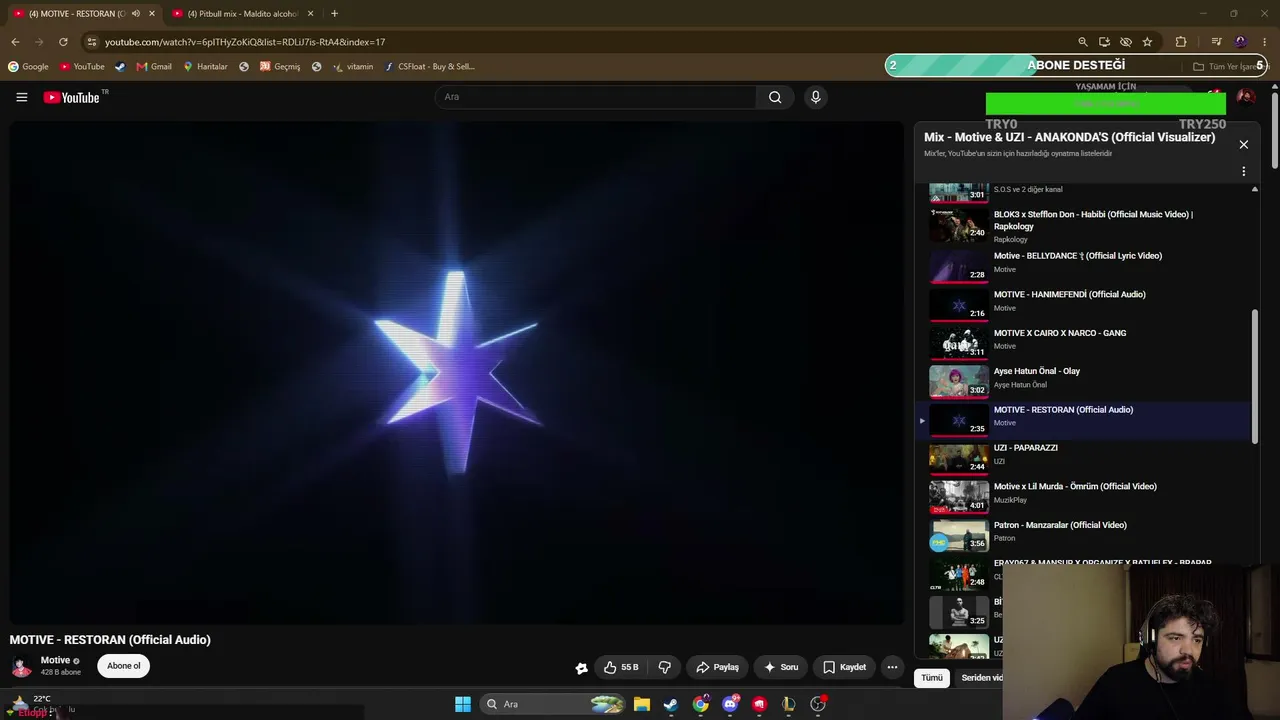Open the Motive channel name link

tap(55, 660)
